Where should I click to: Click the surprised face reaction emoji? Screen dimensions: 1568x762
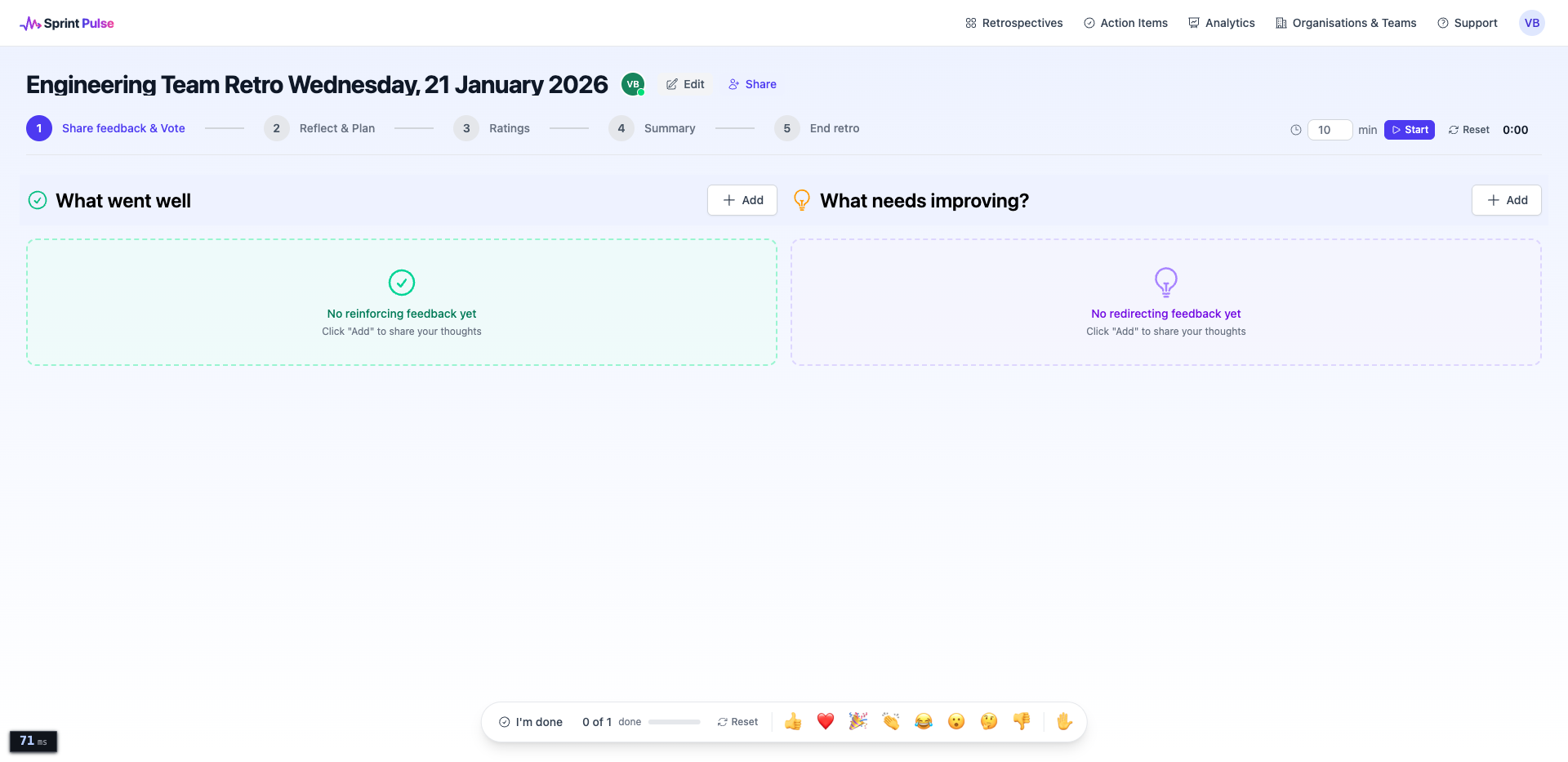955,721
